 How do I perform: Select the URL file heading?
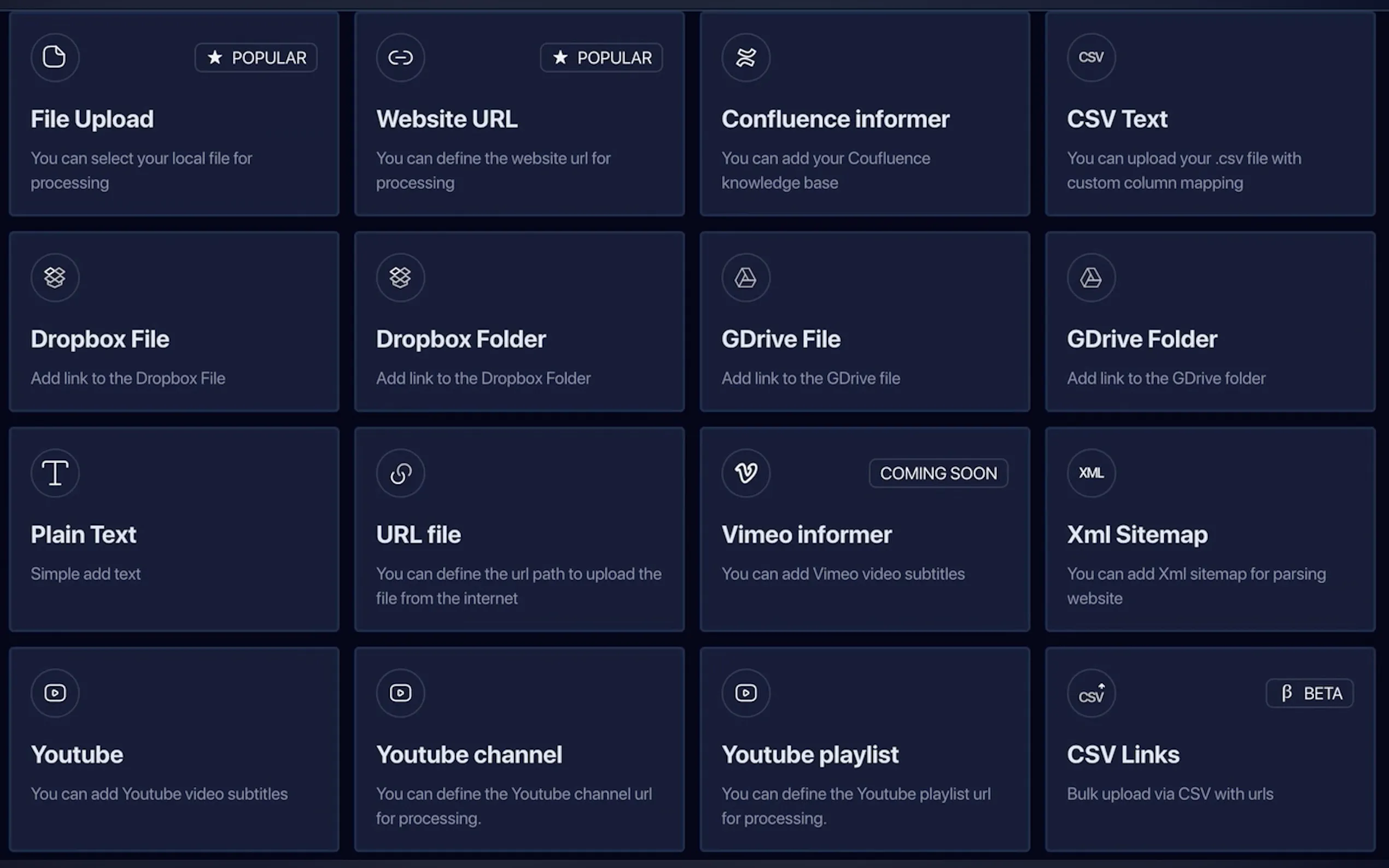click(x=418, y=535)
